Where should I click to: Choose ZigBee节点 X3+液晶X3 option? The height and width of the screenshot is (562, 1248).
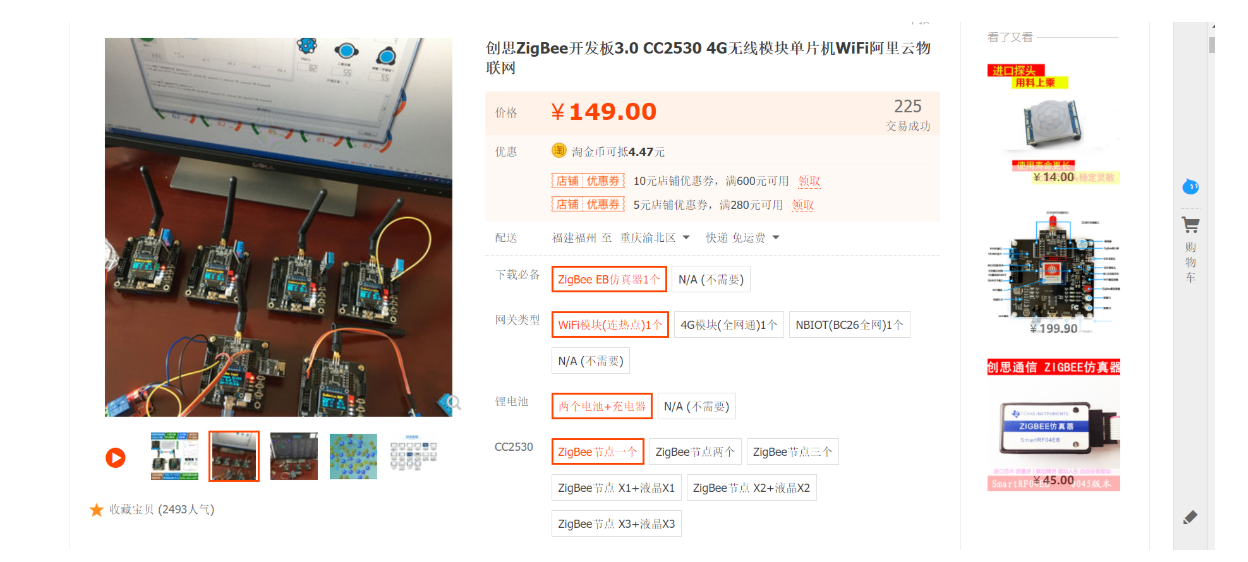click(616, 524)
